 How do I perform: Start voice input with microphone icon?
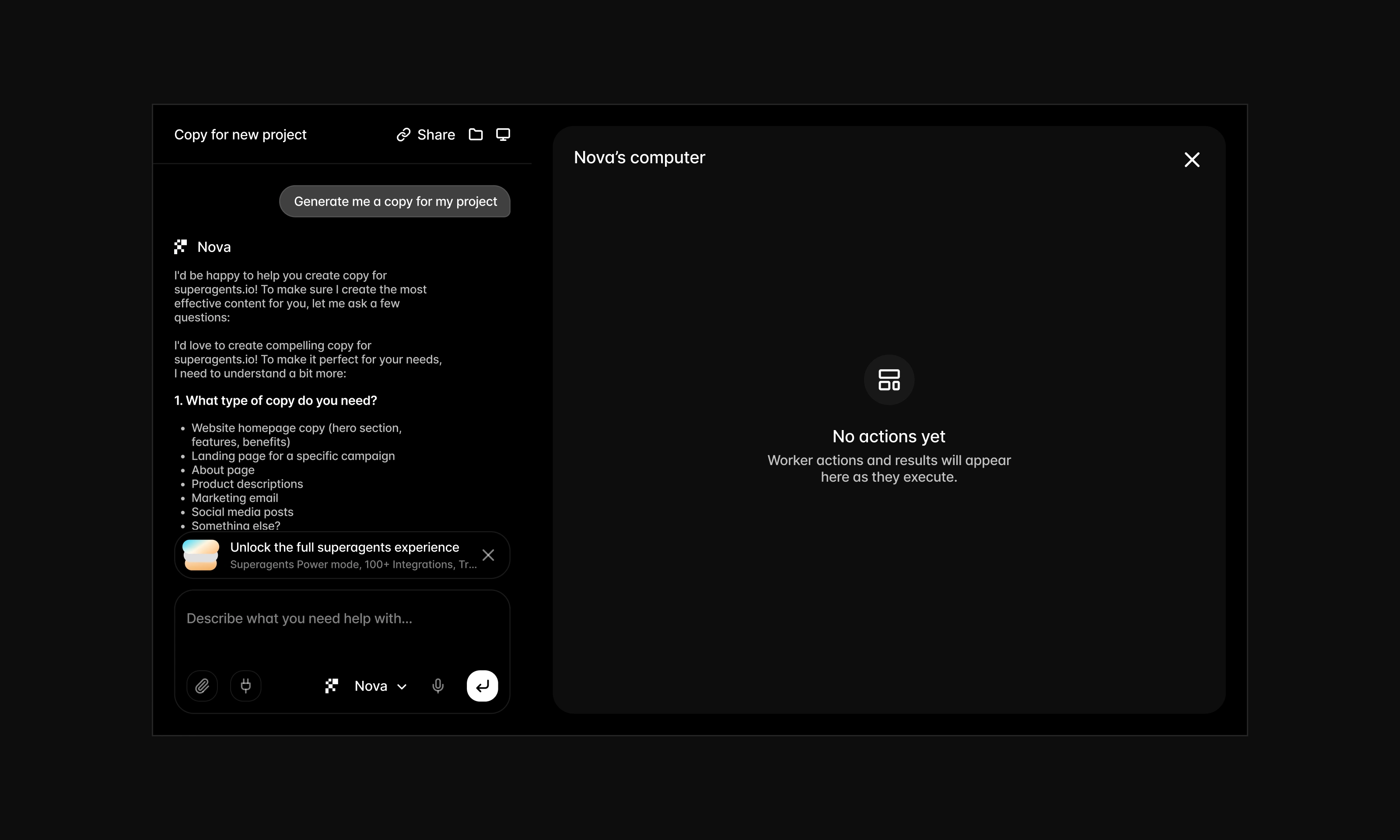tap(437, 686)
